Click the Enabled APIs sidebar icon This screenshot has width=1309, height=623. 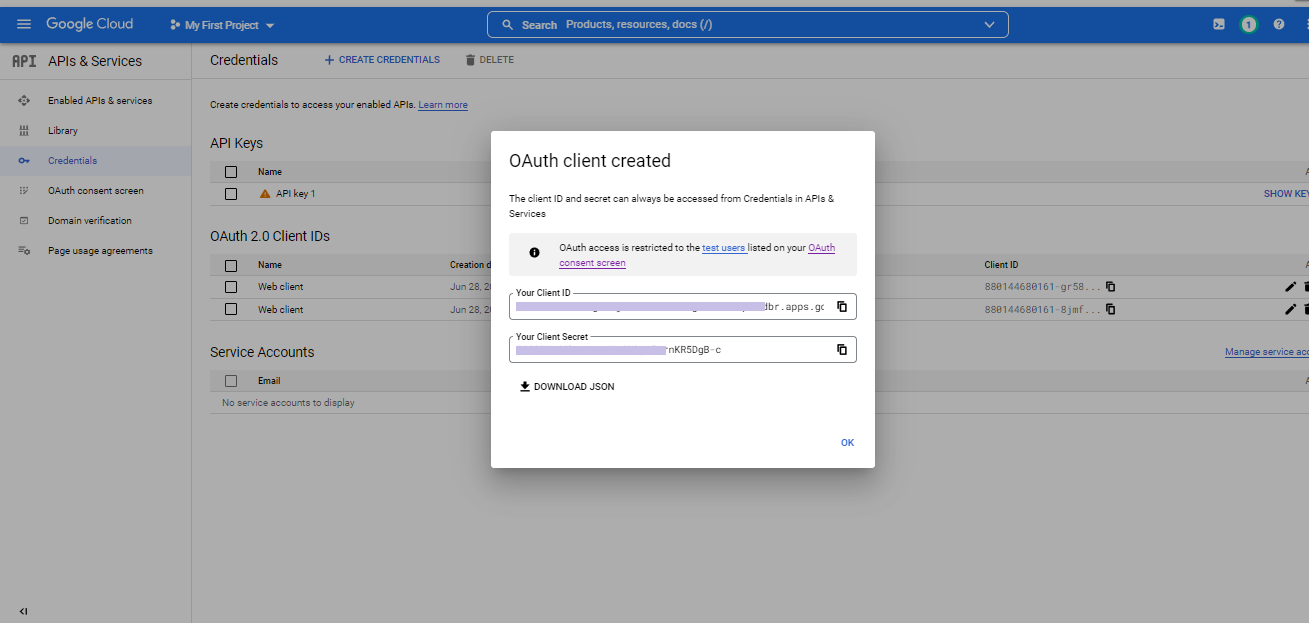(24, 101)
